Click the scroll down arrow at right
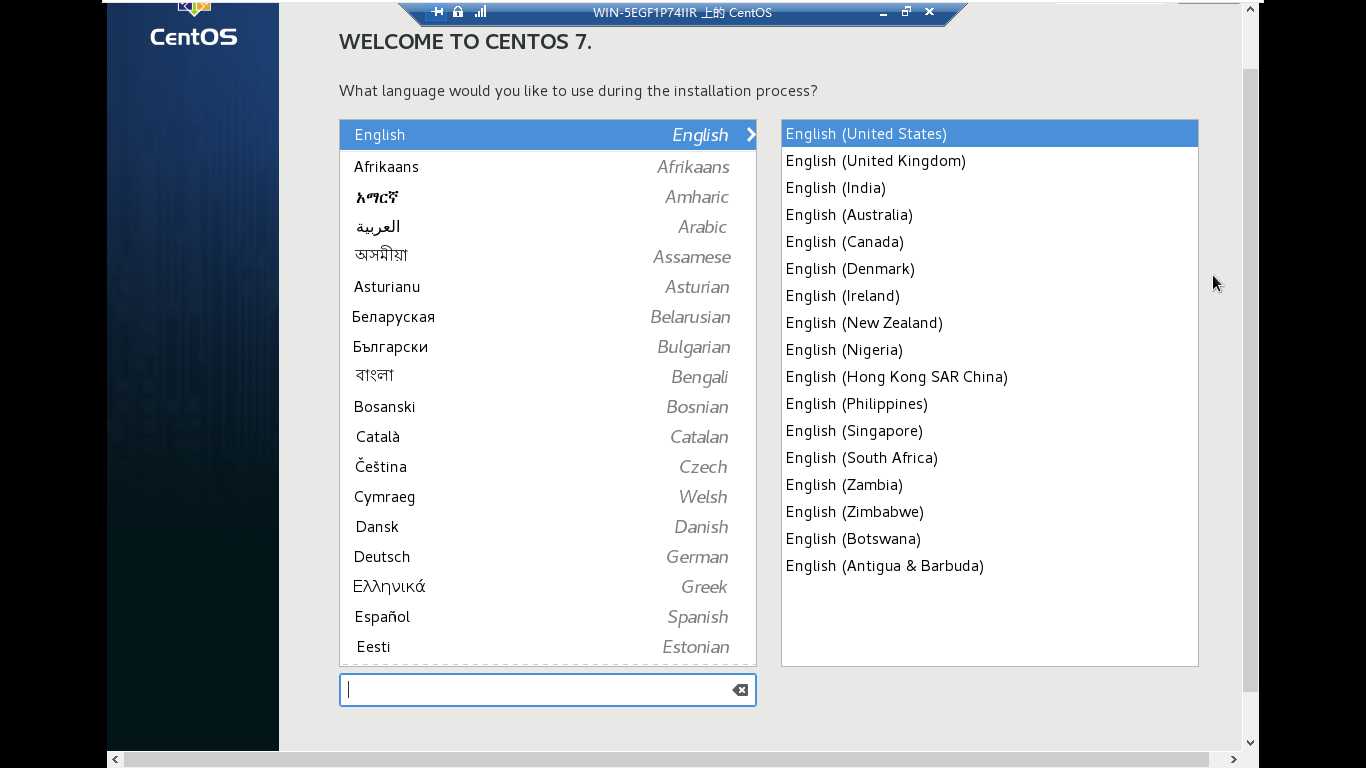The image size is (1366, 768). pyautogui.click(x=1250, y=743)
